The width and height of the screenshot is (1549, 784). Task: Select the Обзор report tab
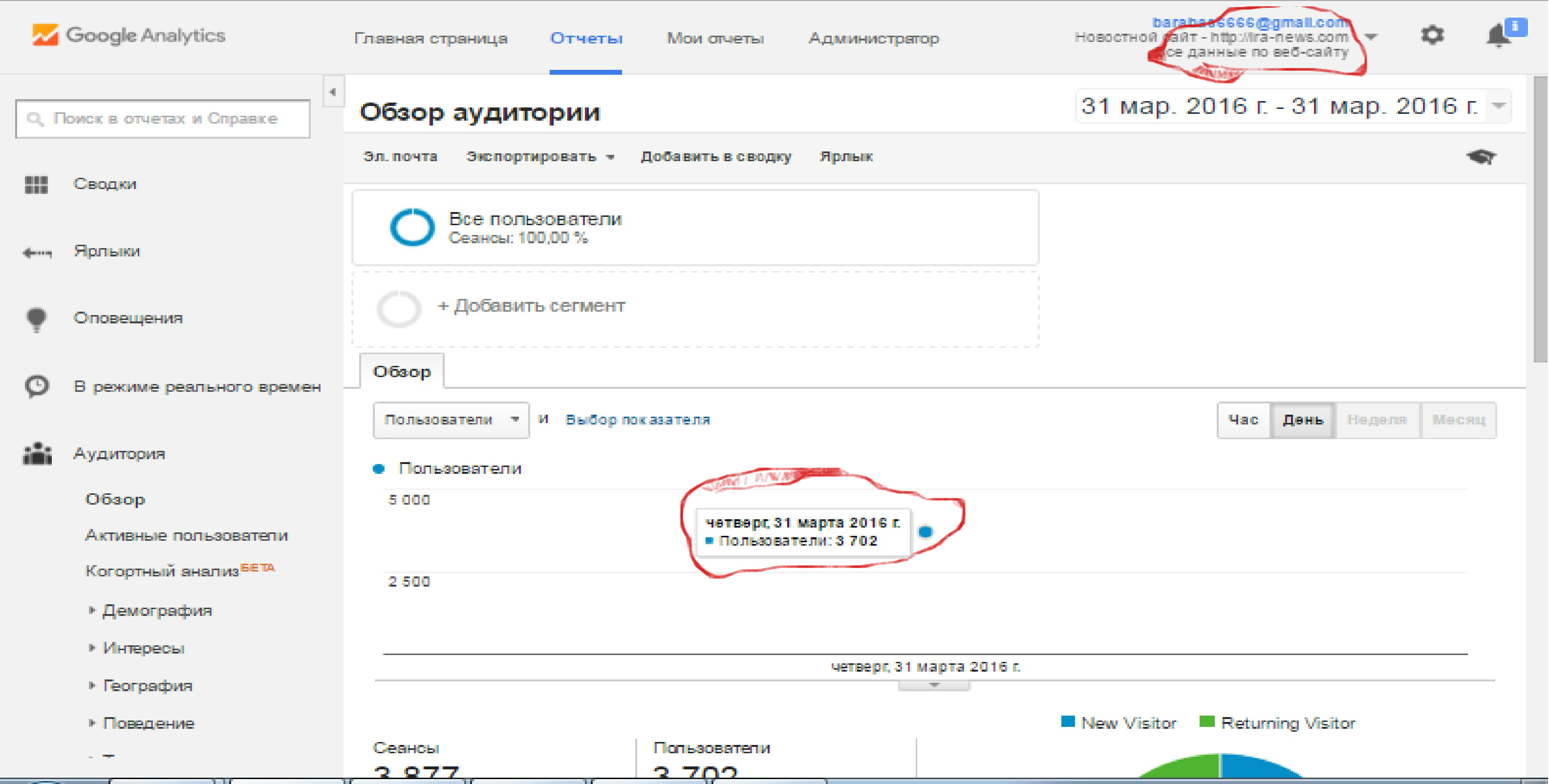402,372
